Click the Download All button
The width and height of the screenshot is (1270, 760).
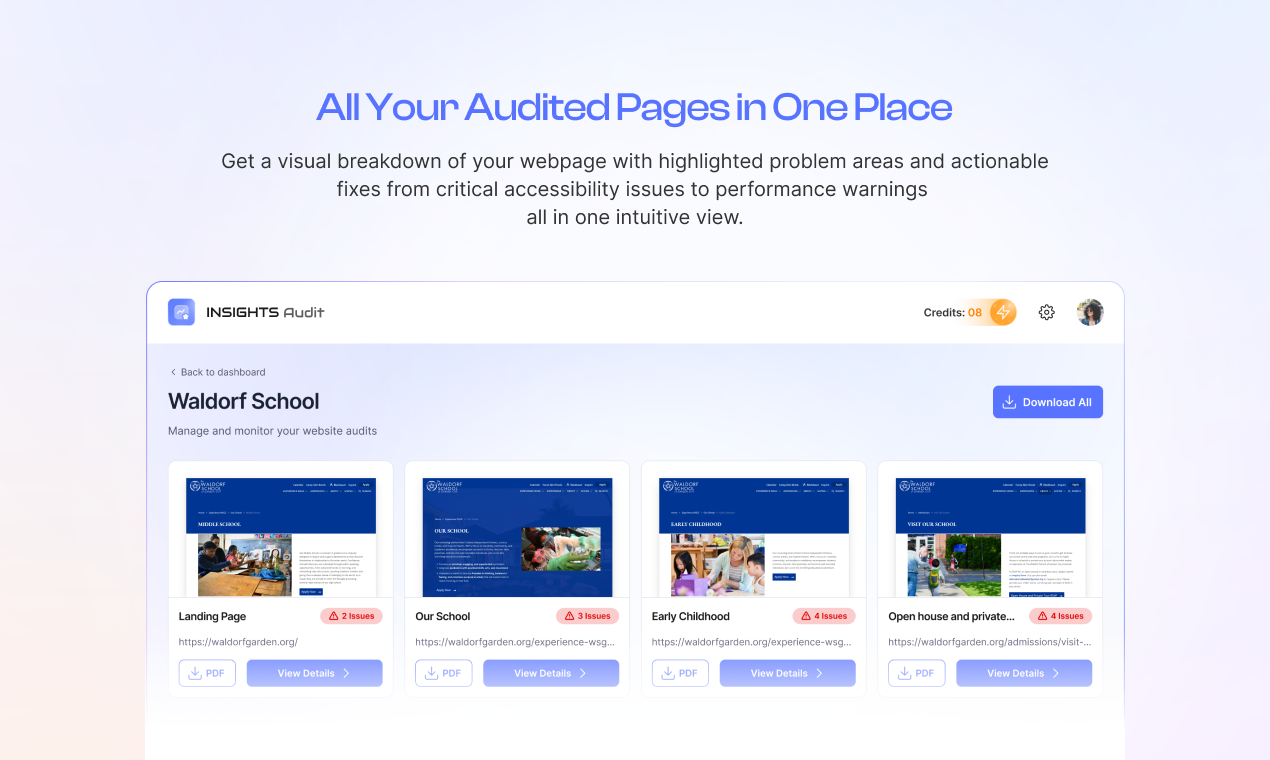pyautogui.click(x=1048, y=401)
